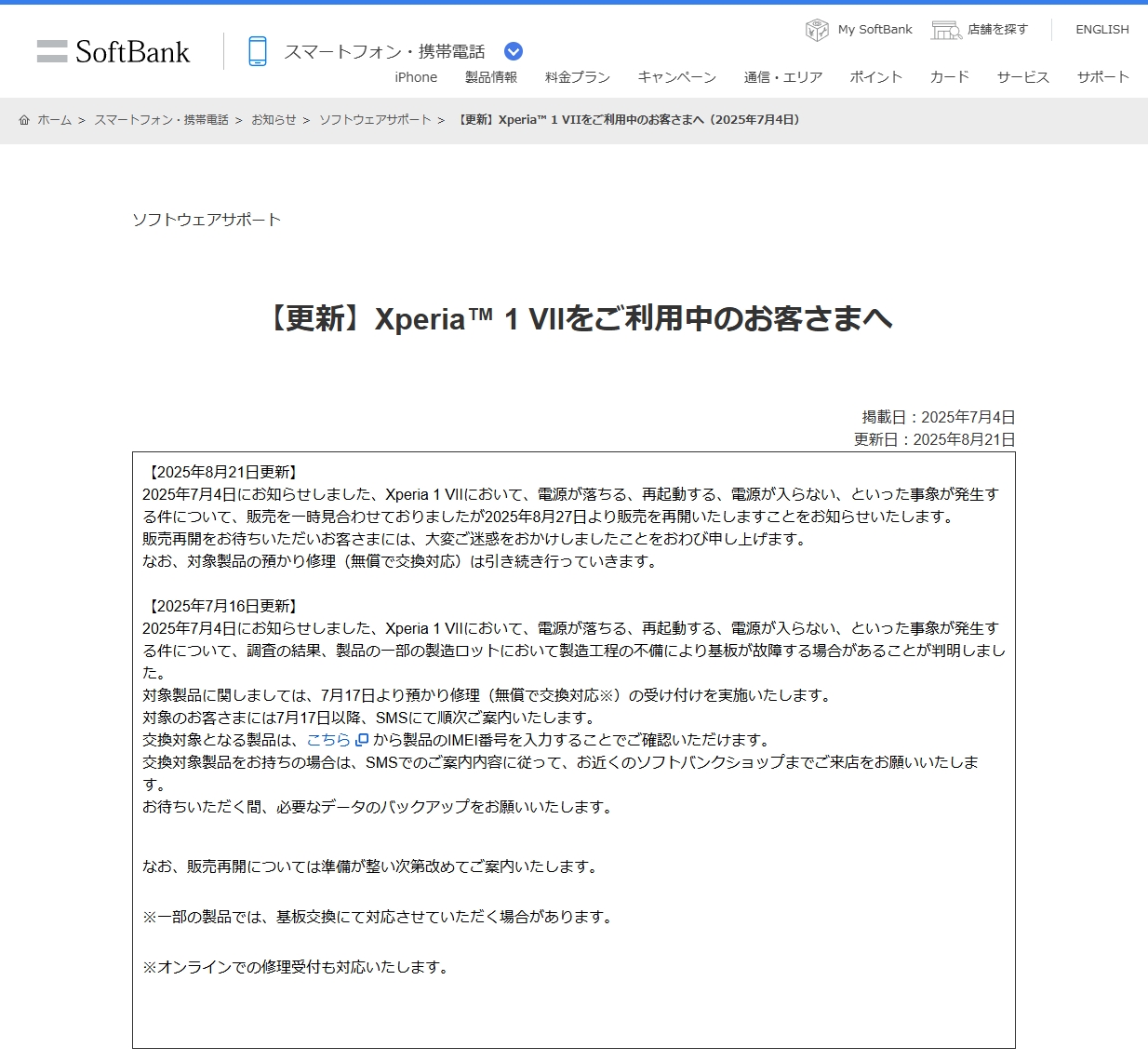Open 店舗を探す link
Screen dimensions: 1148x1061
point(997,30)
